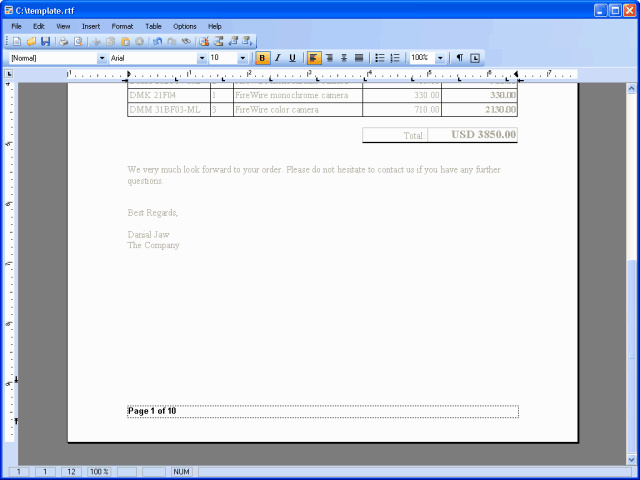The width and height of the screenshot is (640, 480).
Task: Toggle Bold formatting off
Action: pos(262,58)
